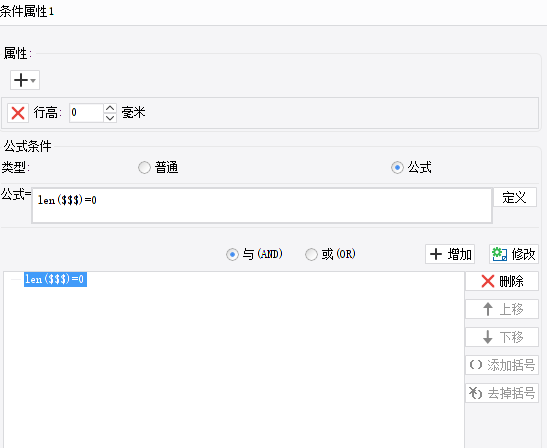
Task: Click the 去掉括号 remove brackets button
Action: (x=502, y=393)
